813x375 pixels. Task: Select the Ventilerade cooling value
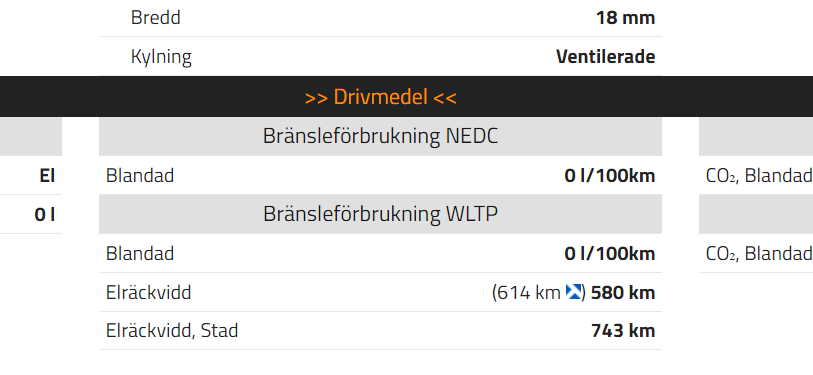[x=606, y=57]
